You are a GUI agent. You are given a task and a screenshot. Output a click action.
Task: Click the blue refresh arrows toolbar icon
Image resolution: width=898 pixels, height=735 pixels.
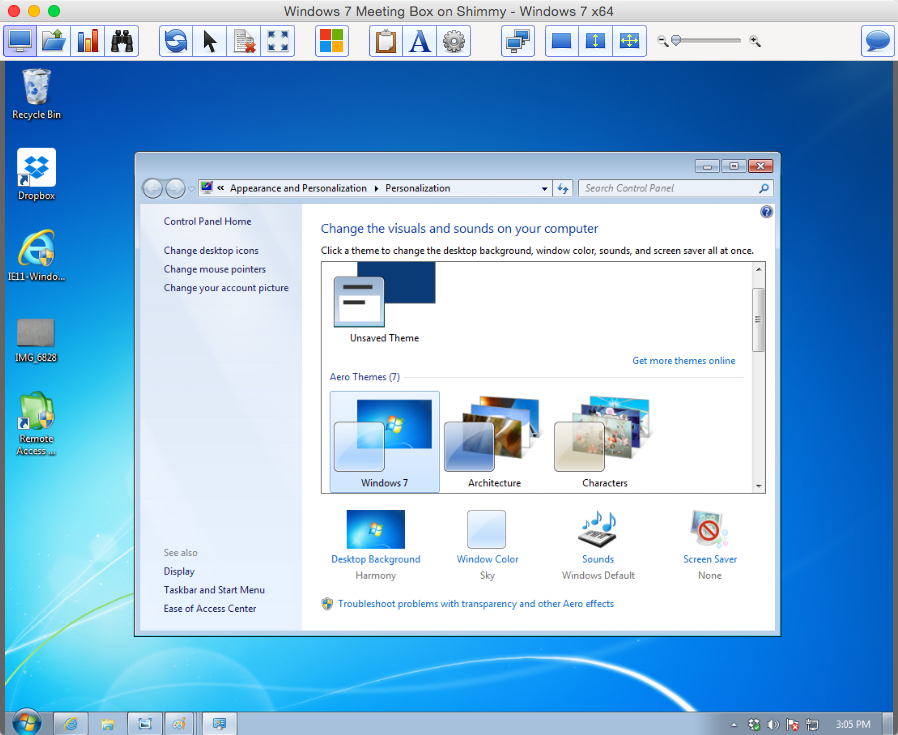tap(177, 41)
